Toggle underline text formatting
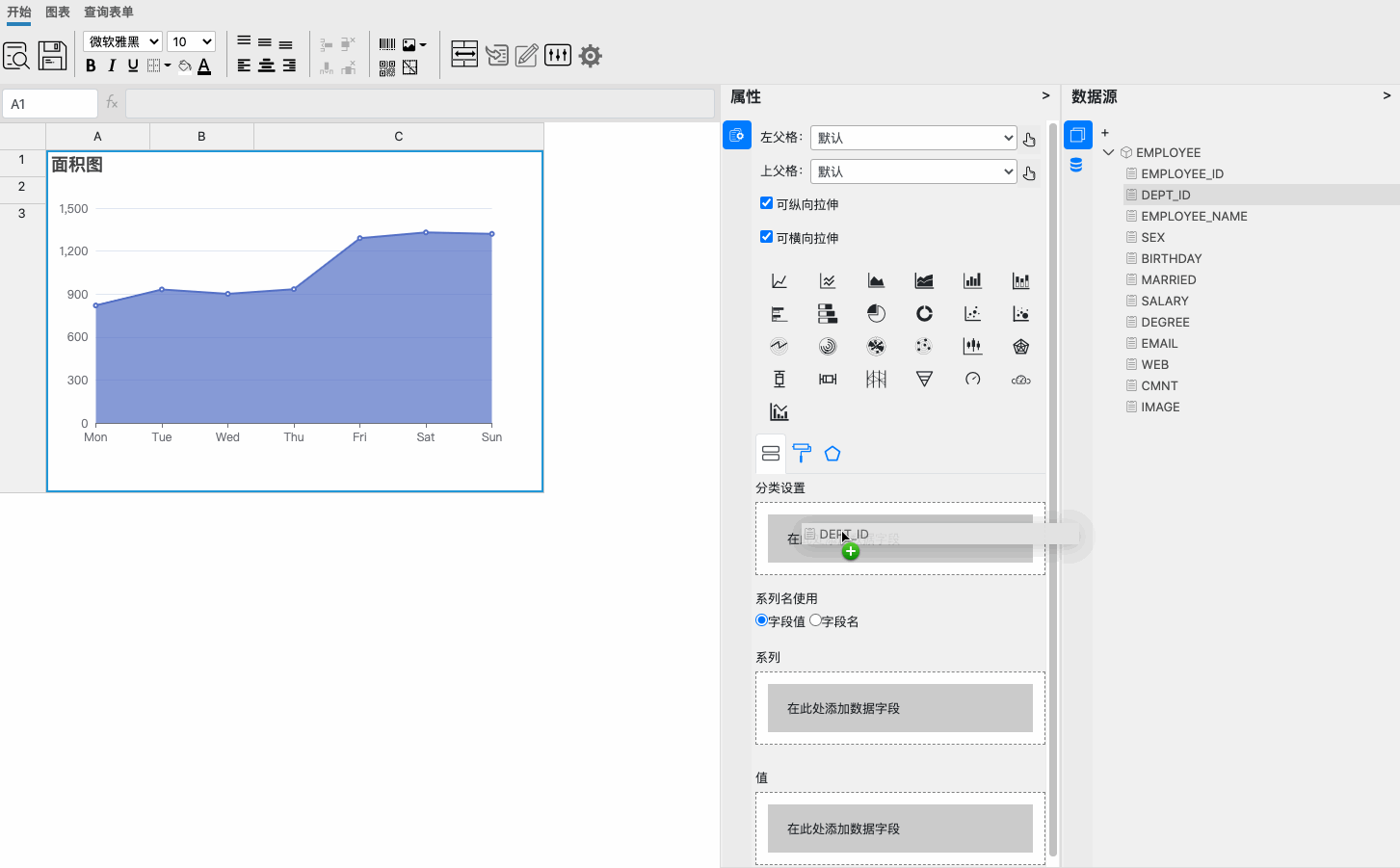Image resolution: width=1400 pixels, height=868 pixels. pos(133,66)
